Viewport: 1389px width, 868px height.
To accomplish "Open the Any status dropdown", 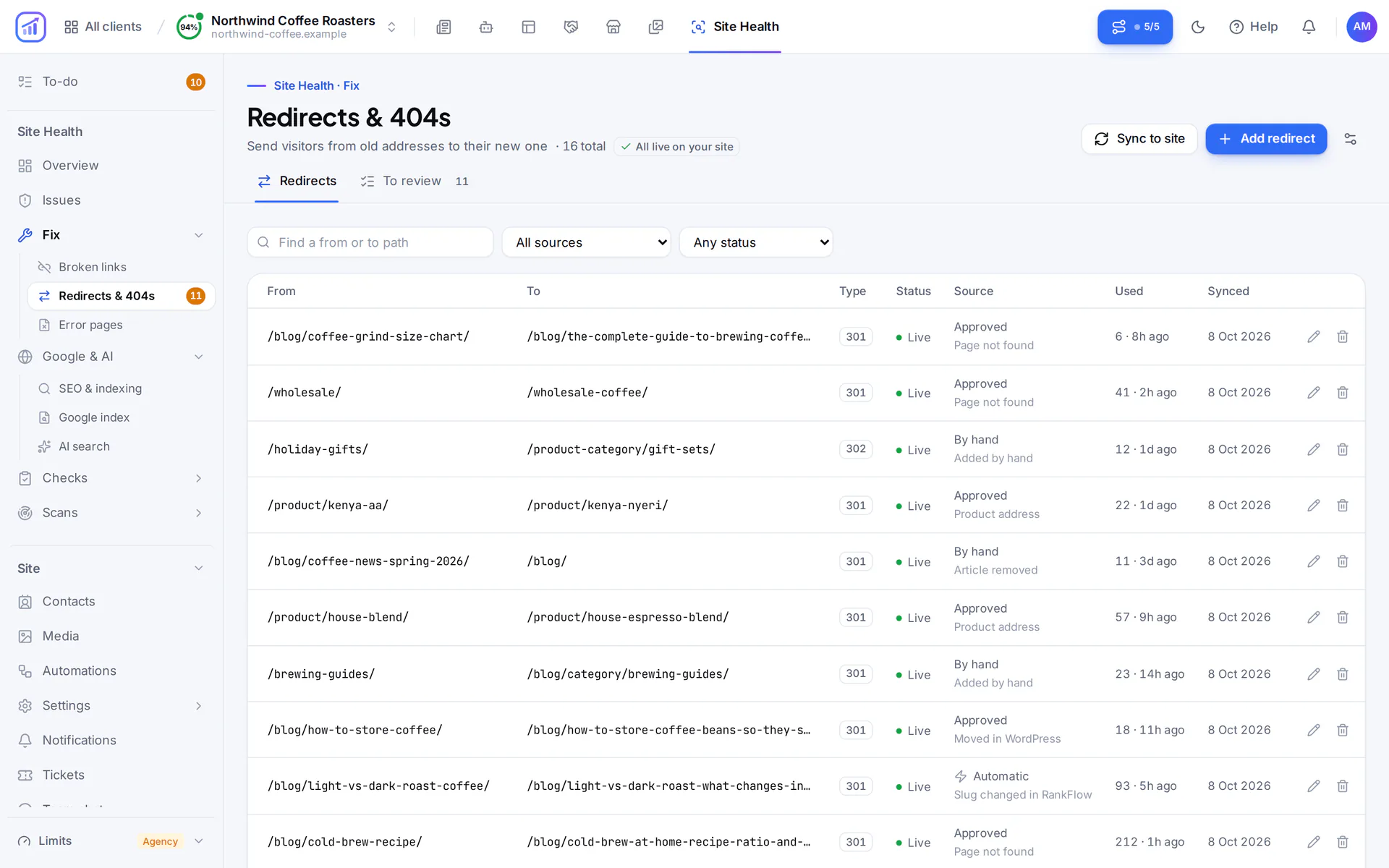I will pyautogui.click(x=756, y=242).
